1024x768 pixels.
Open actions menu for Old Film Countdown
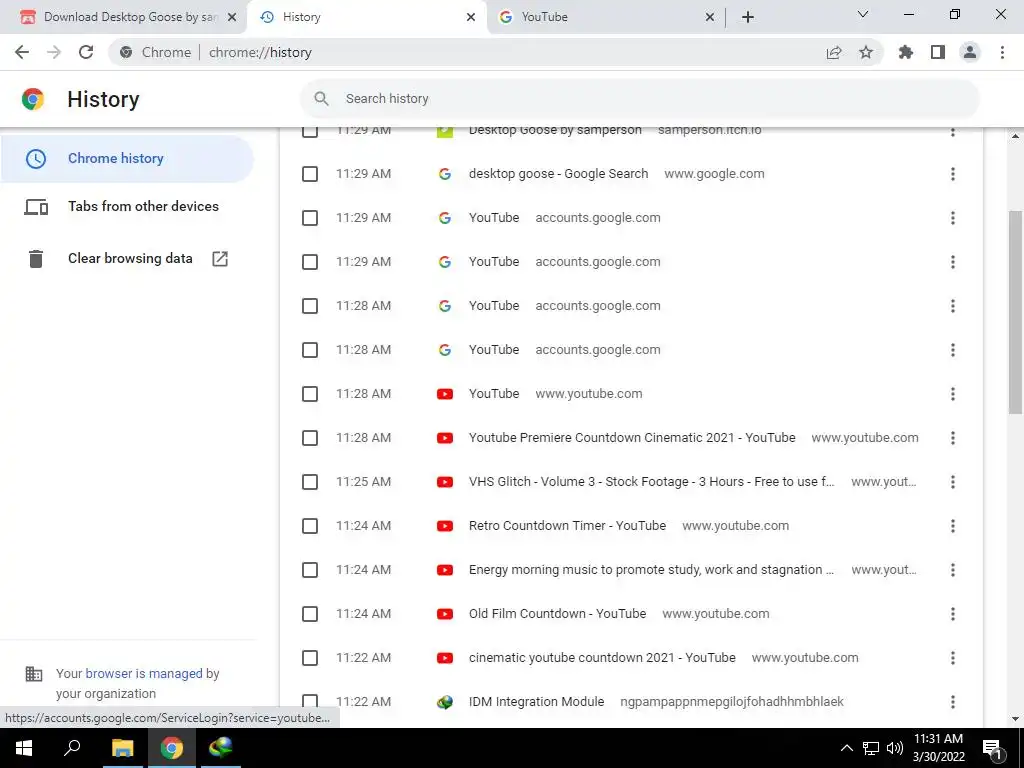pos(953,614)
